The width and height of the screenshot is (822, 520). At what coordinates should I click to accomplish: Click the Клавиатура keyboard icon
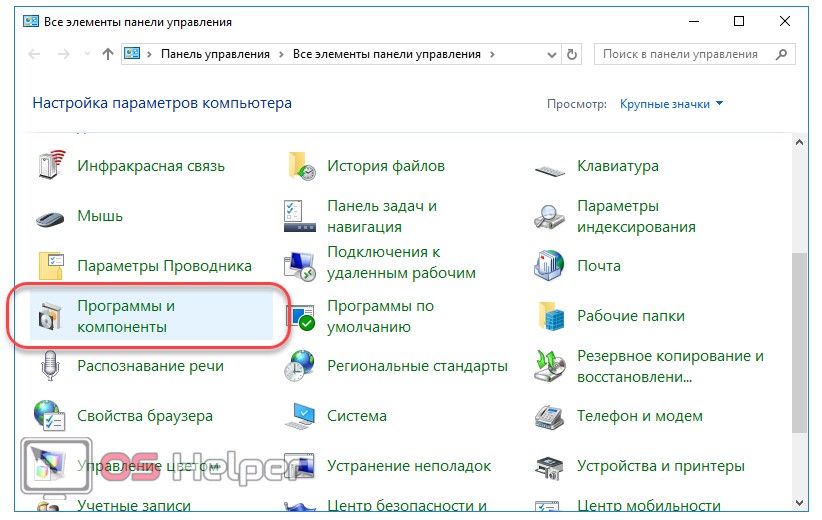551,167
